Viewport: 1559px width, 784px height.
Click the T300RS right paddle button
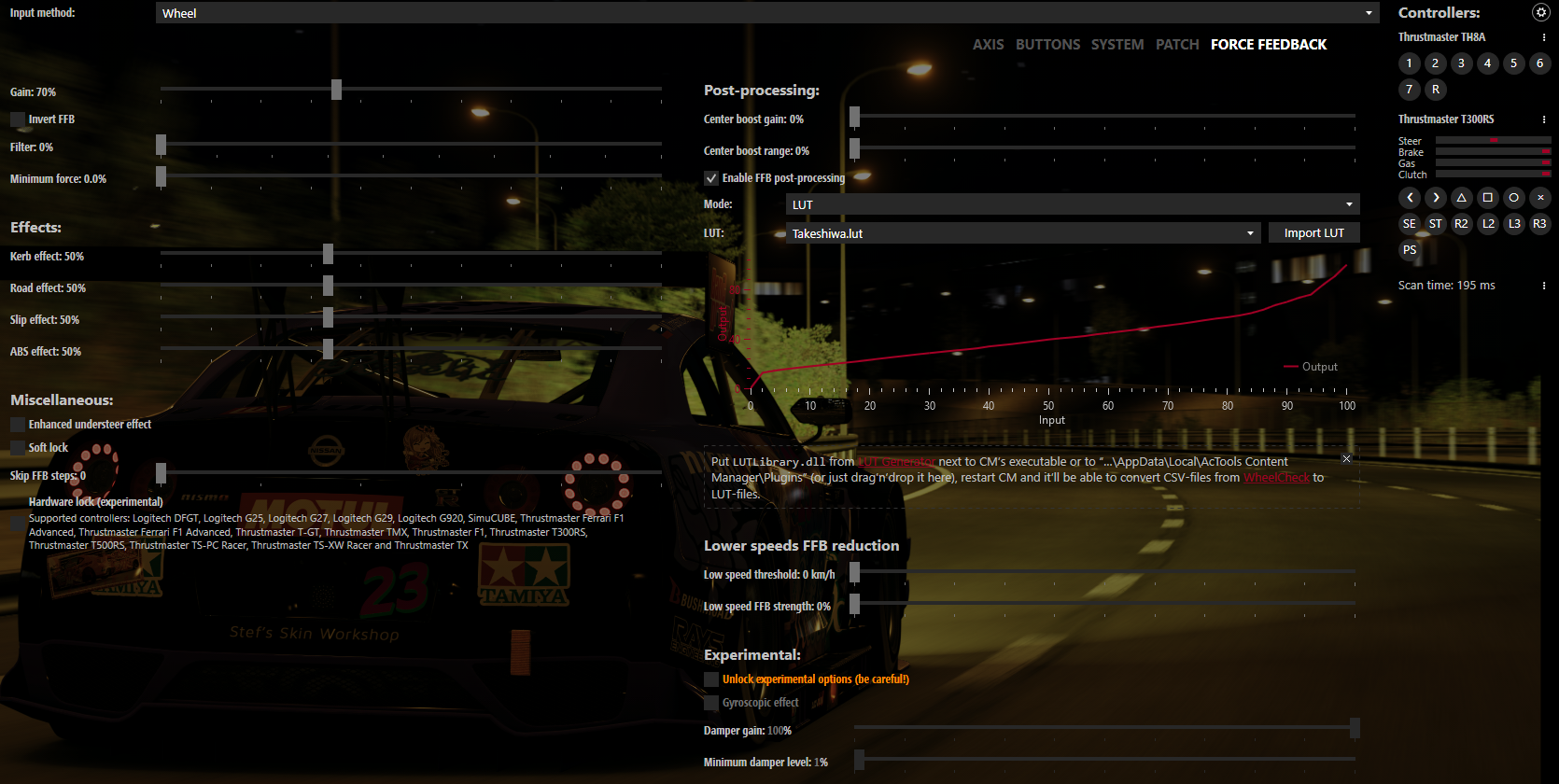(1436, 198)
